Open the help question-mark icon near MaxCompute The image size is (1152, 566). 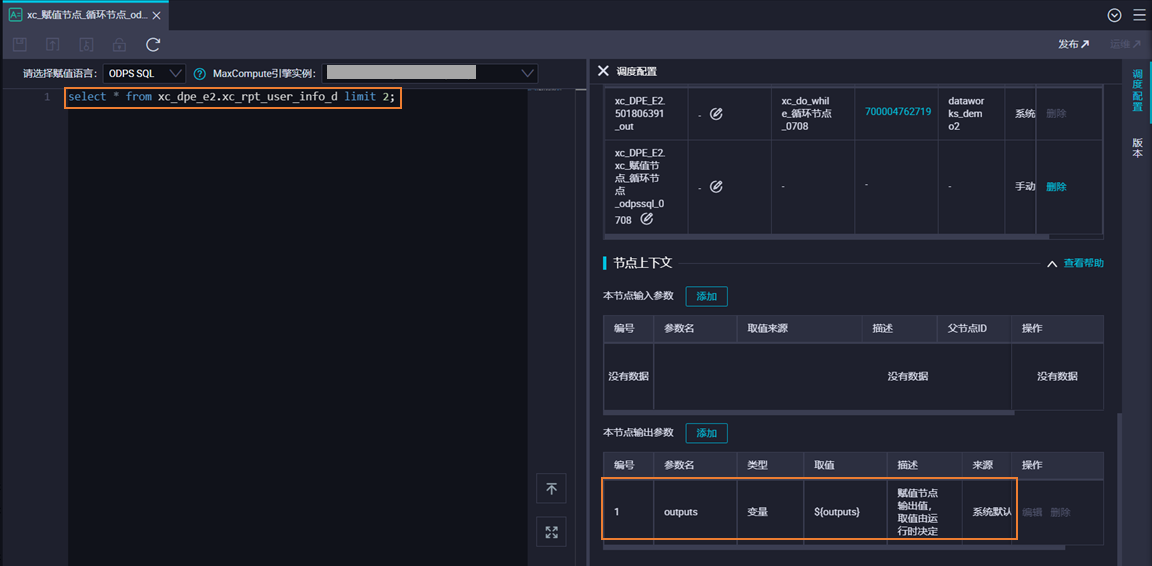pos(200,74)
